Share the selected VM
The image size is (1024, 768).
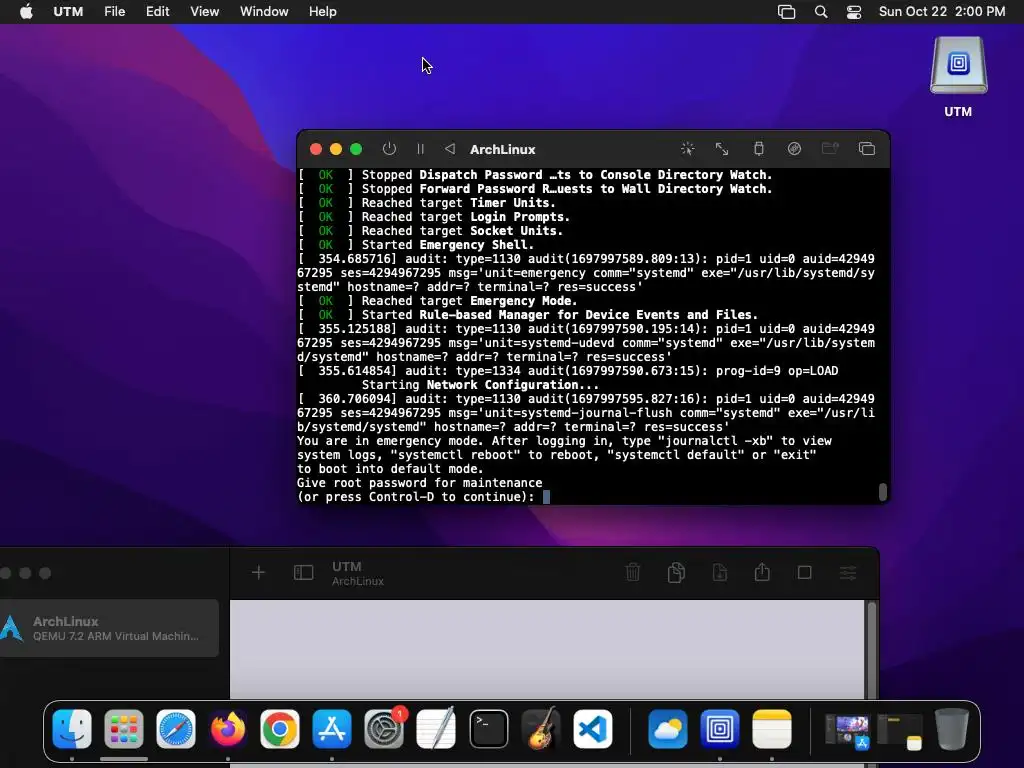762,573
